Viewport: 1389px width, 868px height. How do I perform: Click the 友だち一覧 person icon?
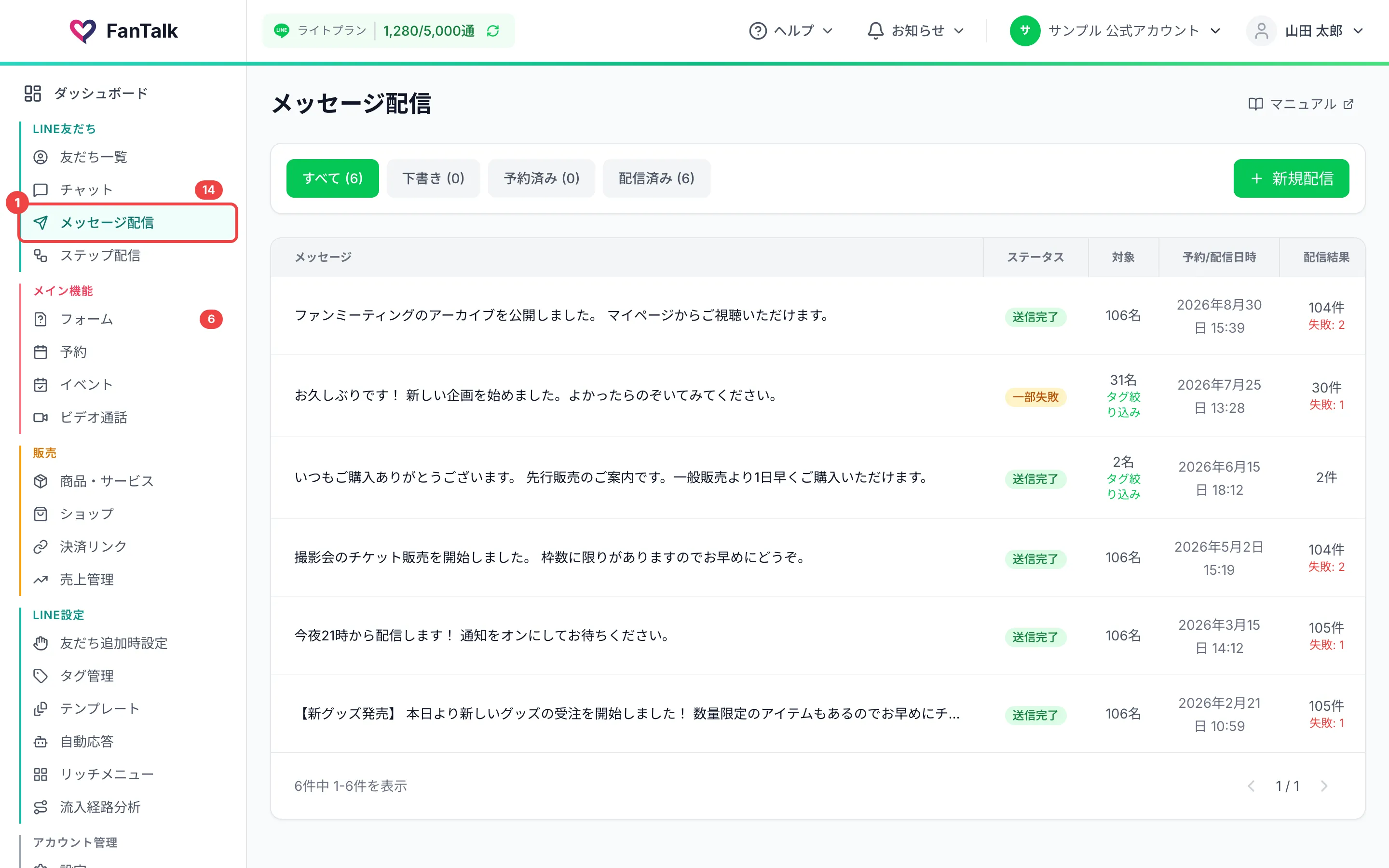[41, 157]
